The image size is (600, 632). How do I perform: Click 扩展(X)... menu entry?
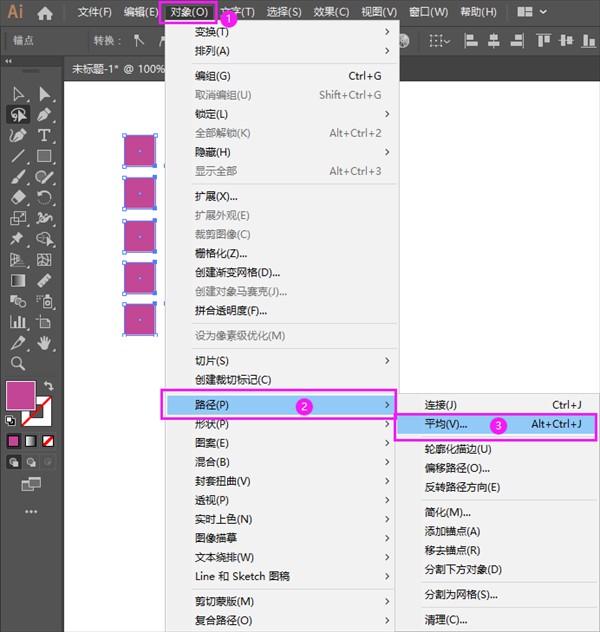[216, 196]
